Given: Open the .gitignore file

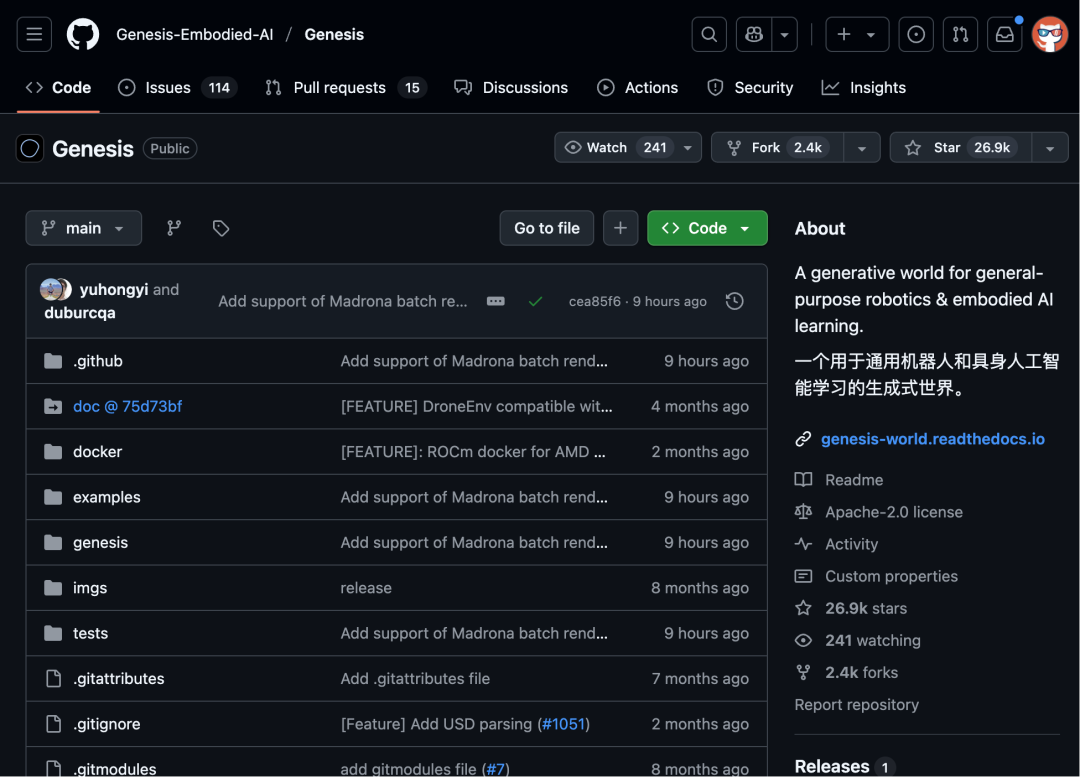Looking at the screenshot, I should (x=107, y=725).
